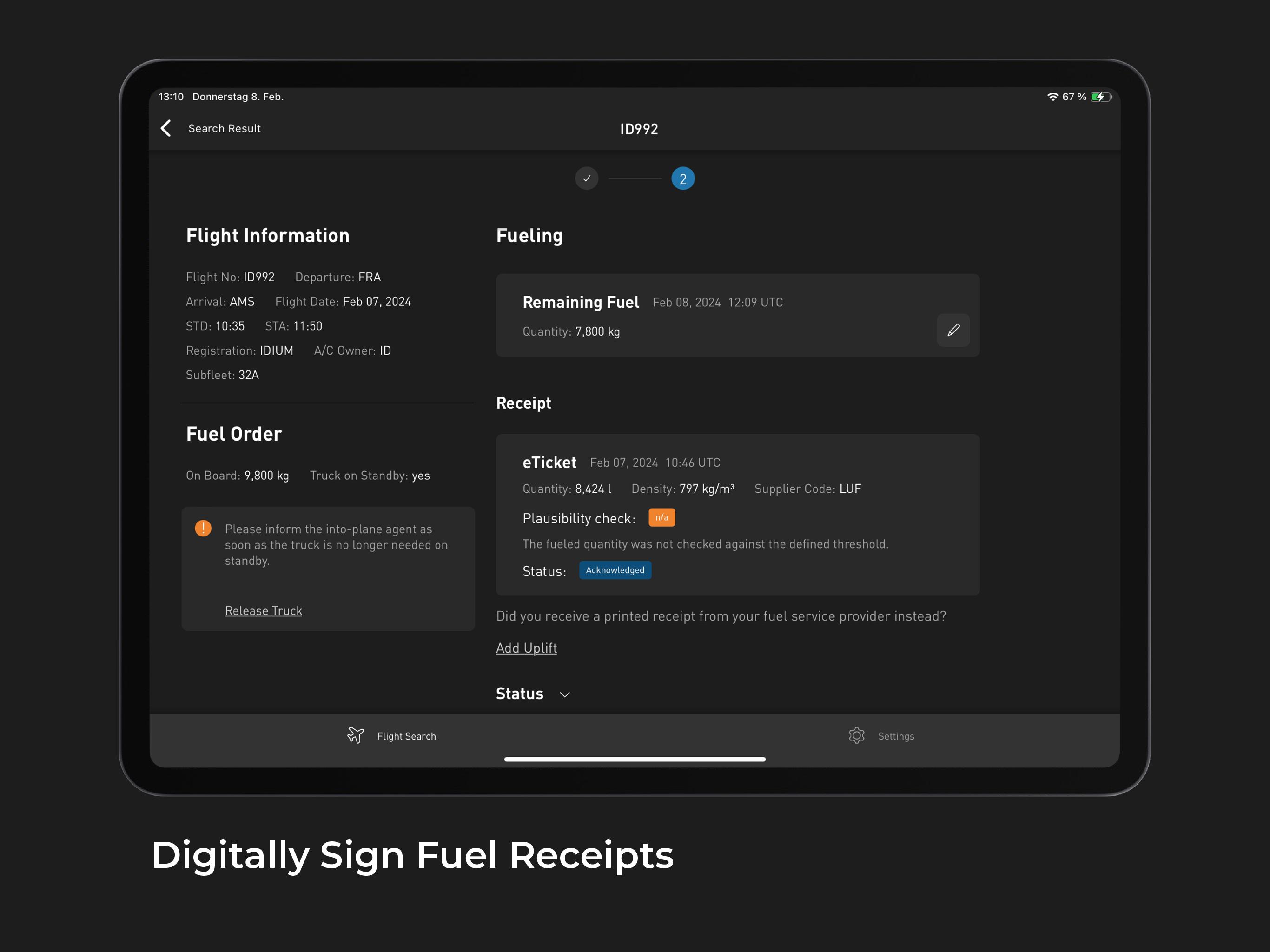Select the Flight No value ID992
This screenshot has height=952, width=1270.
pos(259,277)
